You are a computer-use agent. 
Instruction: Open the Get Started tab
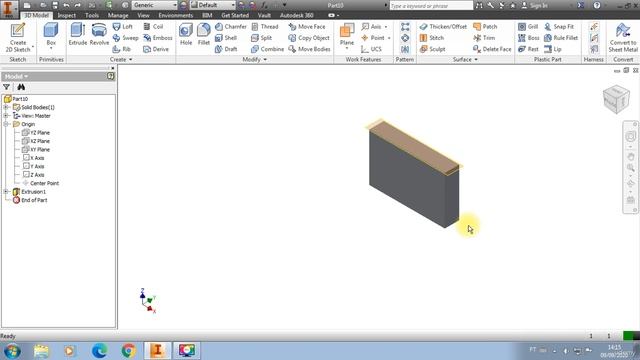pos(235,16)
